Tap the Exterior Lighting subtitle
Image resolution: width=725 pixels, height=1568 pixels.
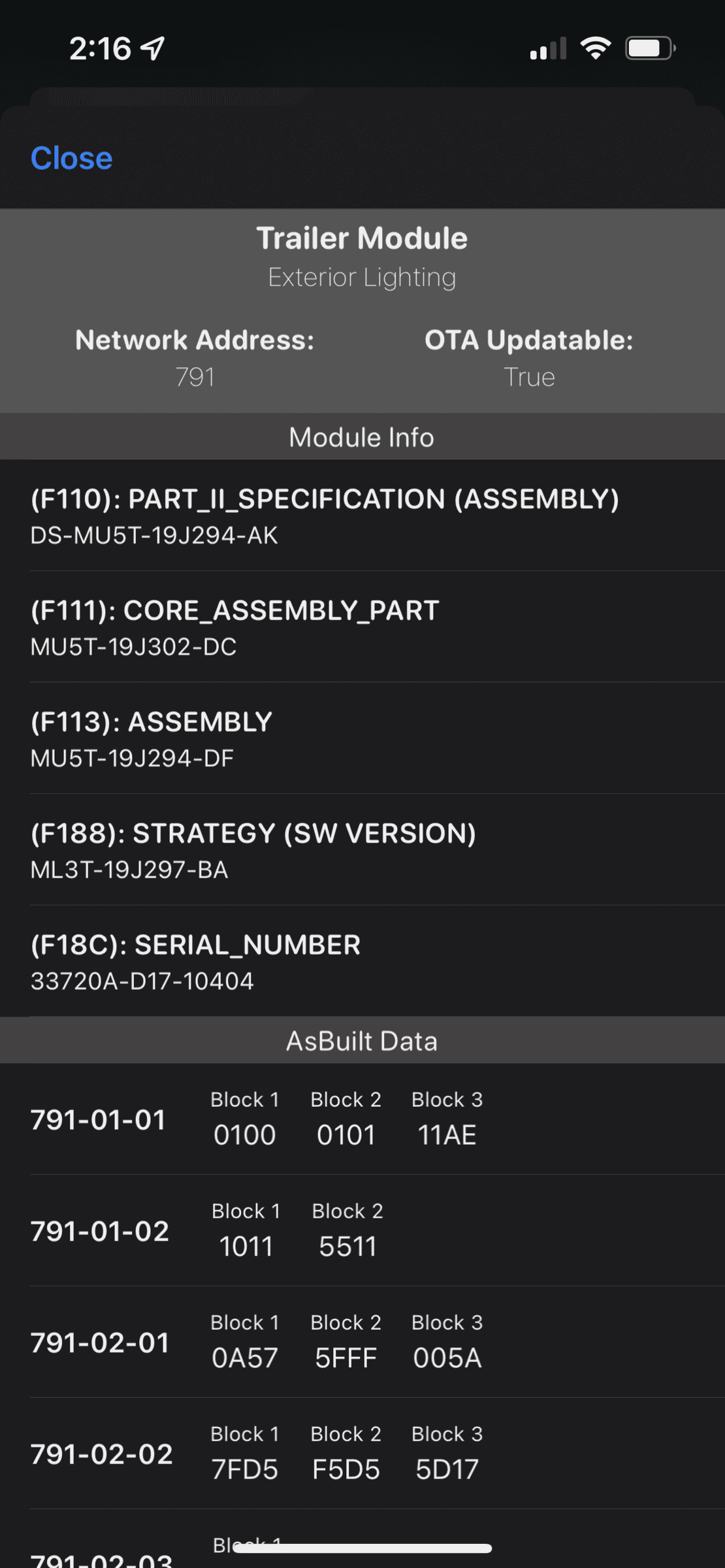click(362, 276)
